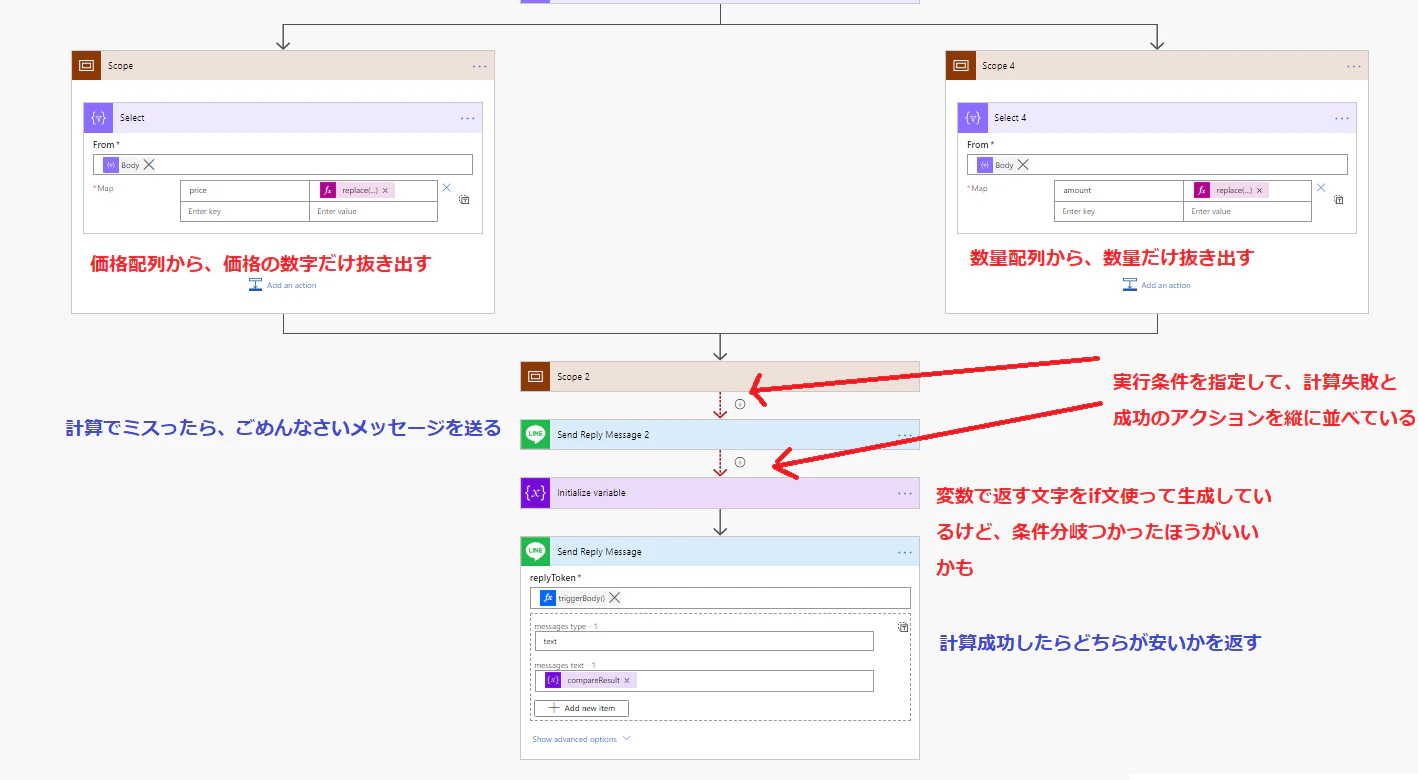View run-after info below Scope 2
The image size is (1418, 780).
(740, 405)
